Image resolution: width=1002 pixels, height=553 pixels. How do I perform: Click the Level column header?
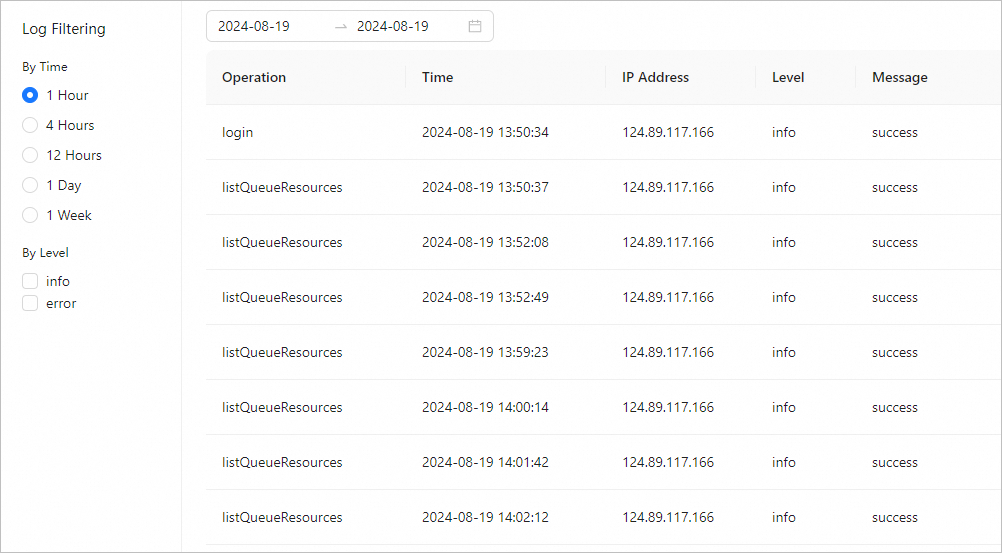tap(788, 77)
